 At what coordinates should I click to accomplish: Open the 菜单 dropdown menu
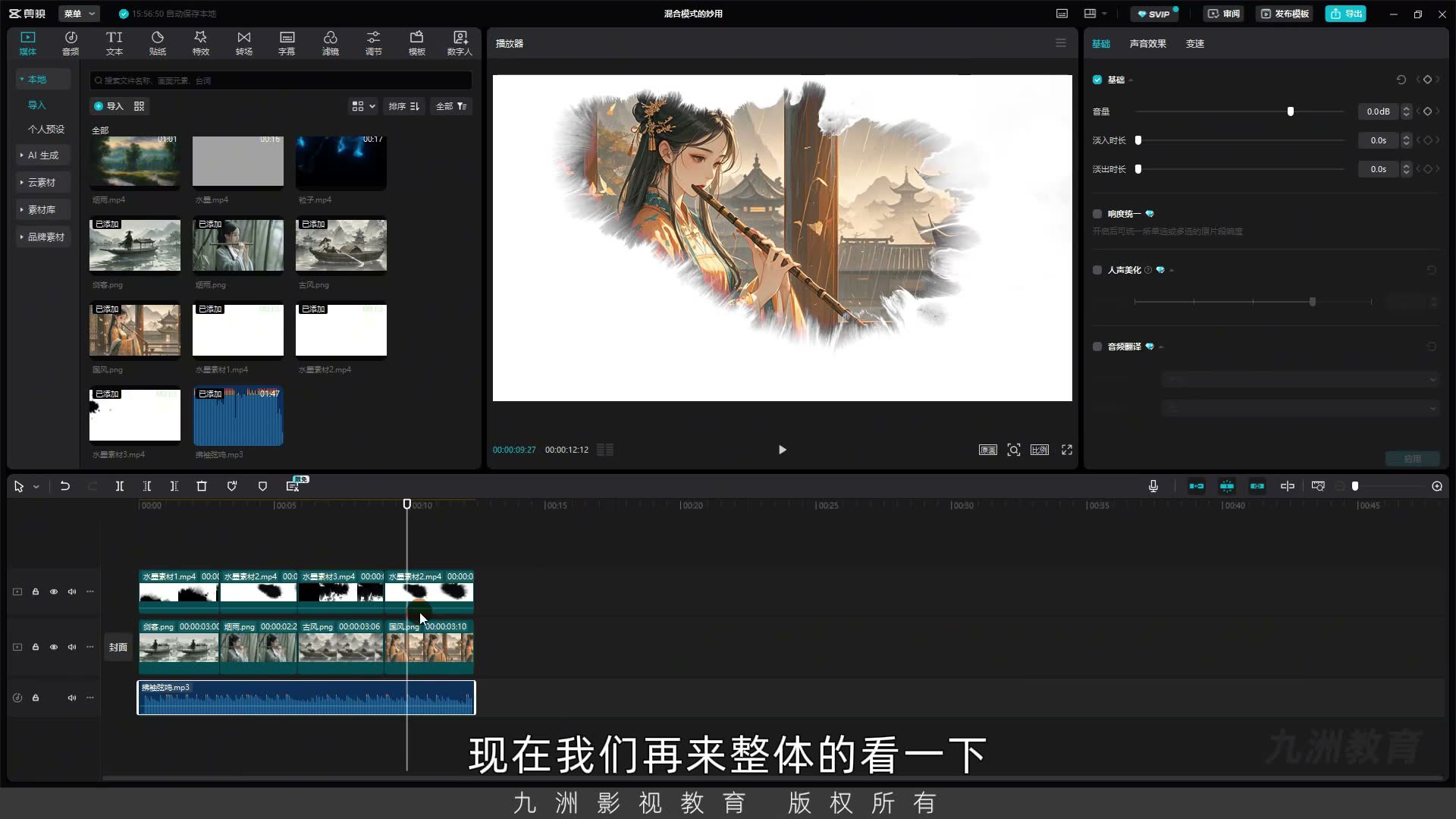tap(79, 14)
